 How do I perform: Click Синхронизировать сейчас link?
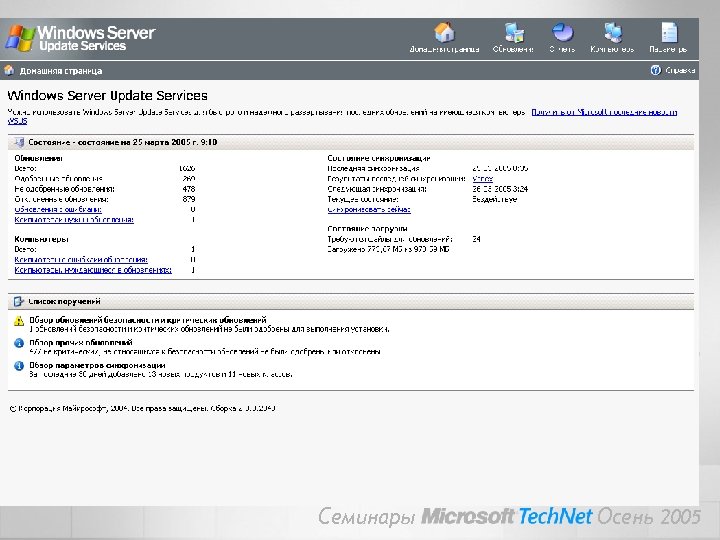(369, 210)
